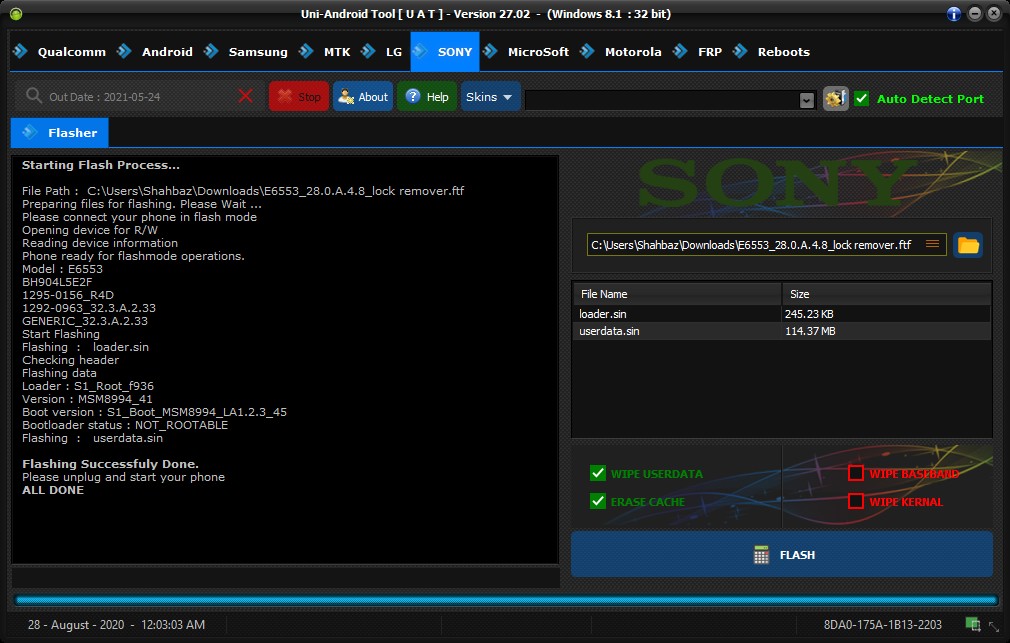Click the 'Bootloader status : NOT_ROOTABLE' log line
Viewport: 1010px width, 643px height.
coord(125,425)
